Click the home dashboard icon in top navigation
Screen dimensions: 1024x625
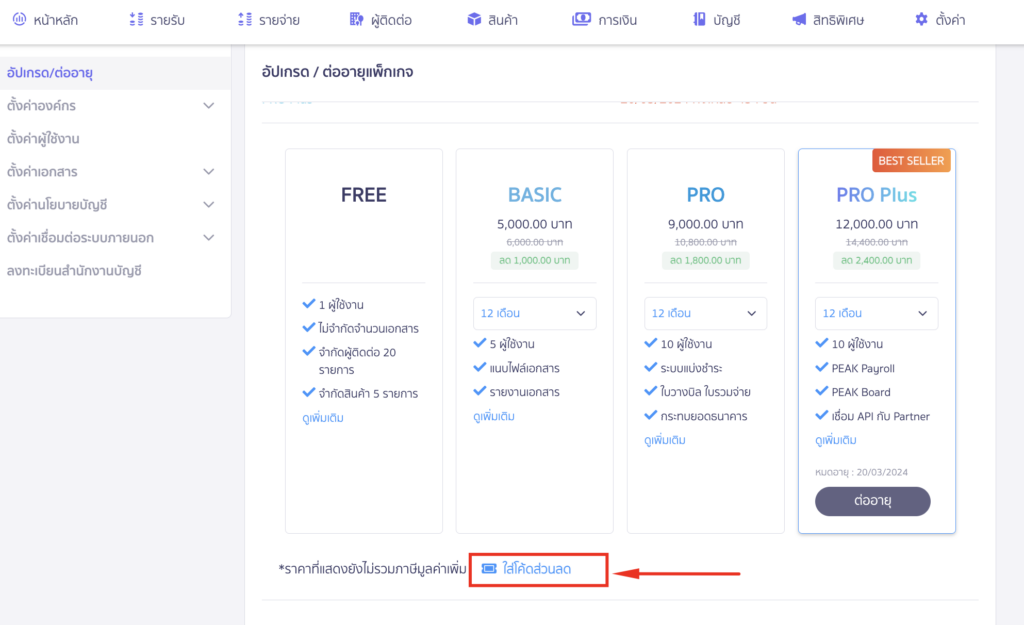(x=19, y=20)
